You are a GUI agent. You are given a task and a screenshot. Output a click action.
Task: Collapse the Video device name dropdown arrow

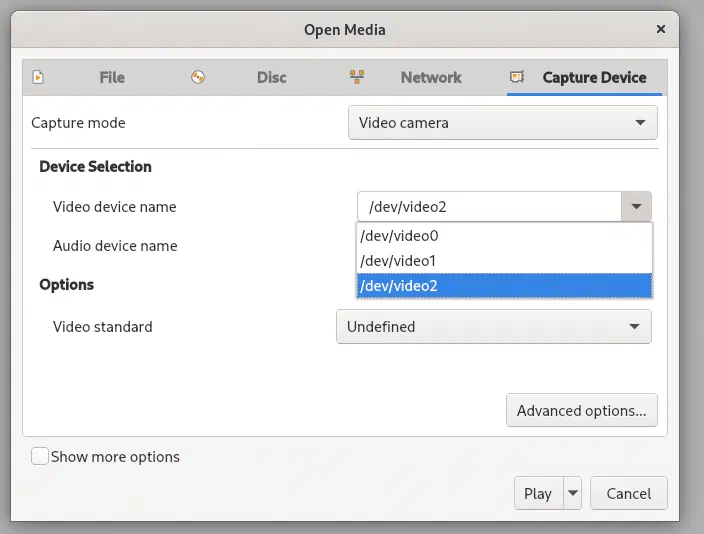[x=636, y=207]
